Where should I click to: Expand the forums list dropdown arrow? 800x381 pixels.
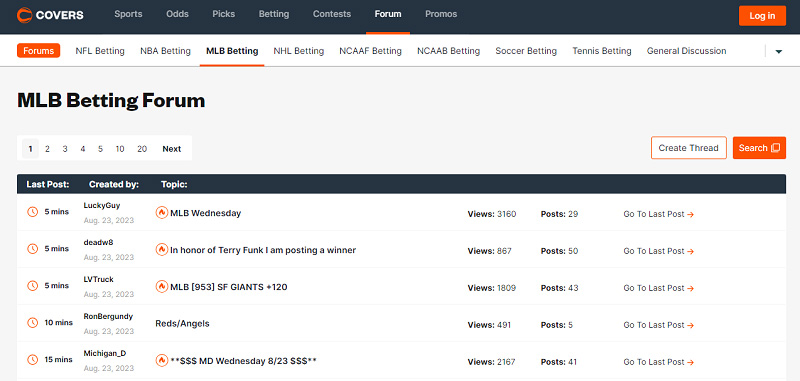(x=779, y=51)
